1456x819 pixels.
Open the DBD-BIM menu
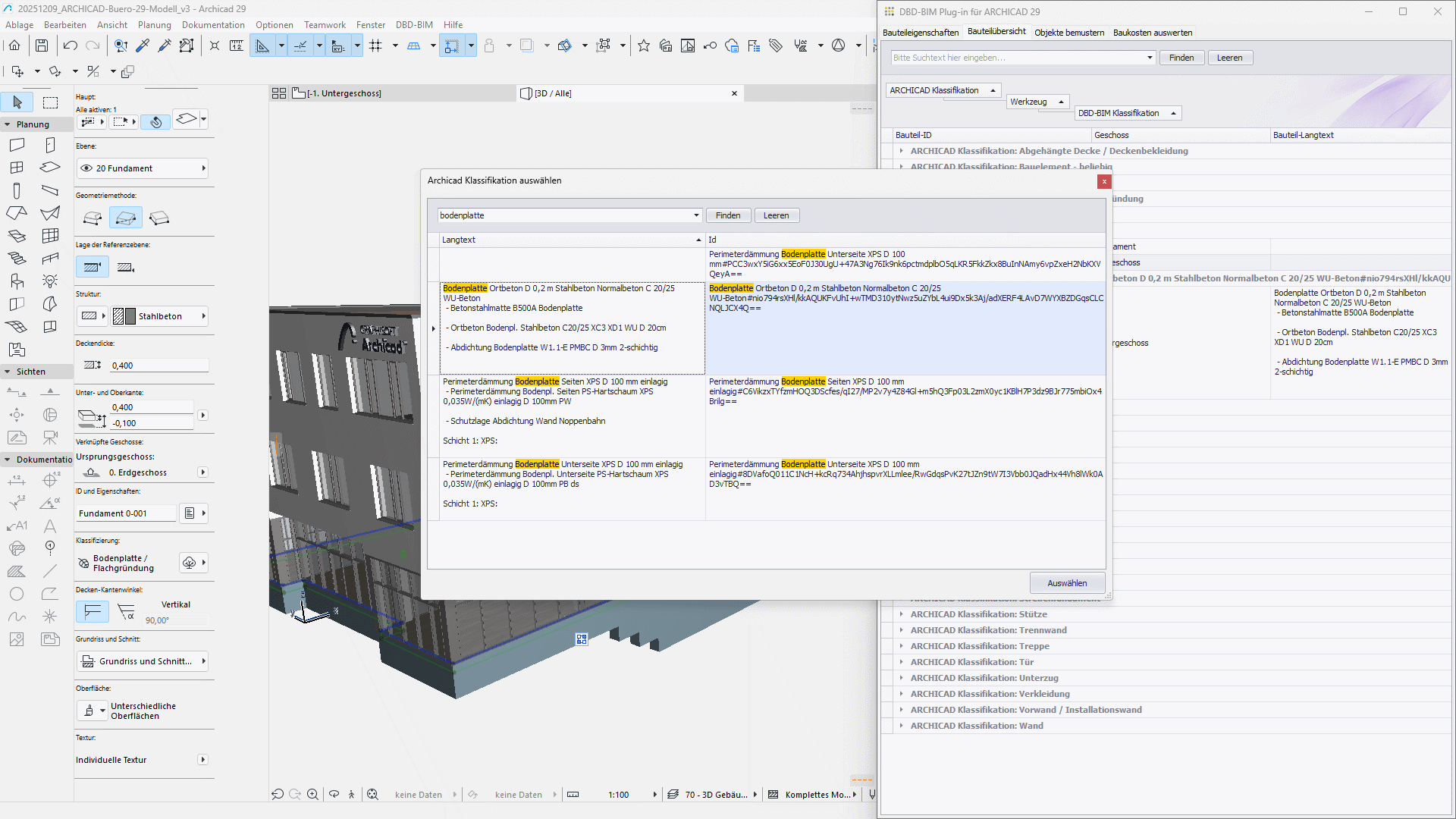[414, 25]
